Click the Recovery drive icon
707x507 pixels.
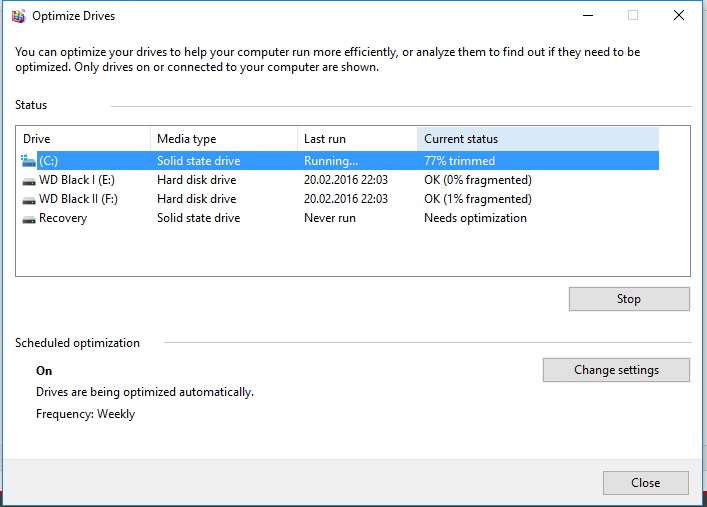[29, 220]
